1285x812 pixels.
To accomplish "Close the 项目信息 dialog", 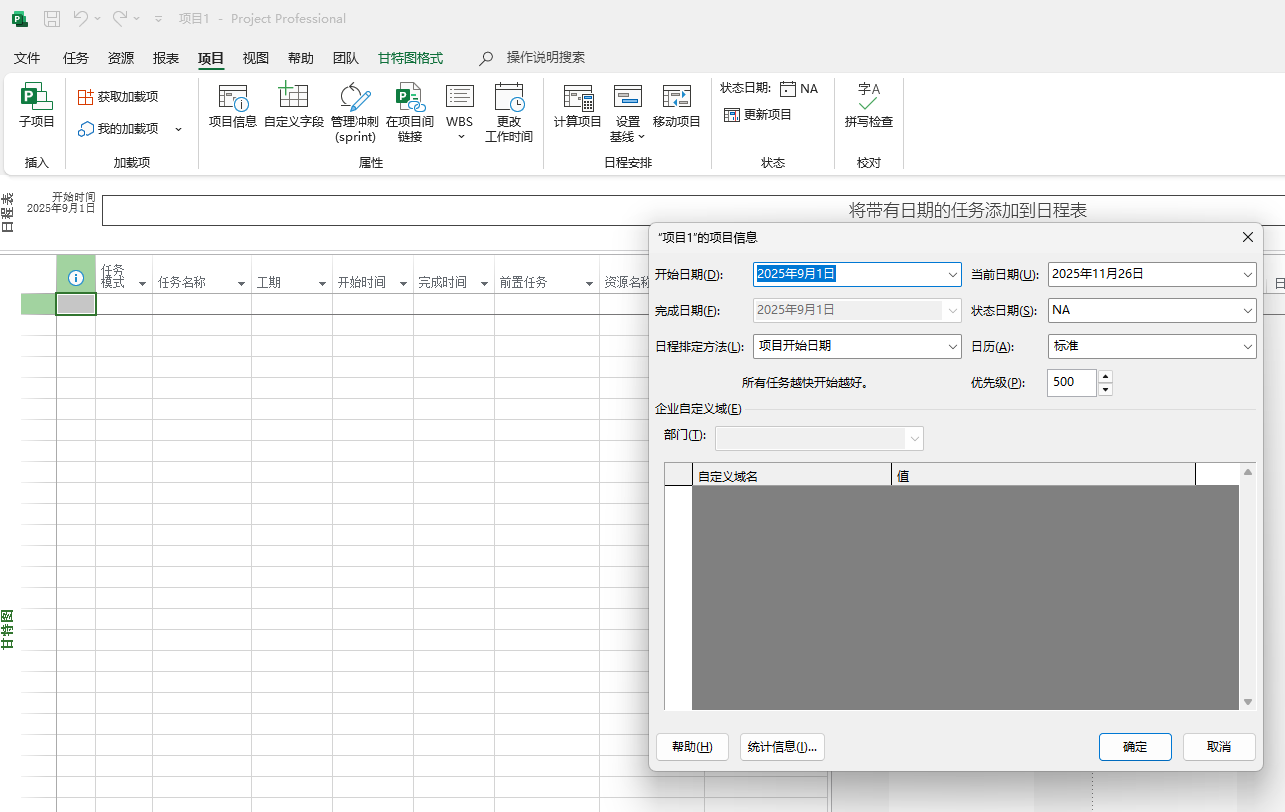I will pyautogui.click(x=1248, y=237).
